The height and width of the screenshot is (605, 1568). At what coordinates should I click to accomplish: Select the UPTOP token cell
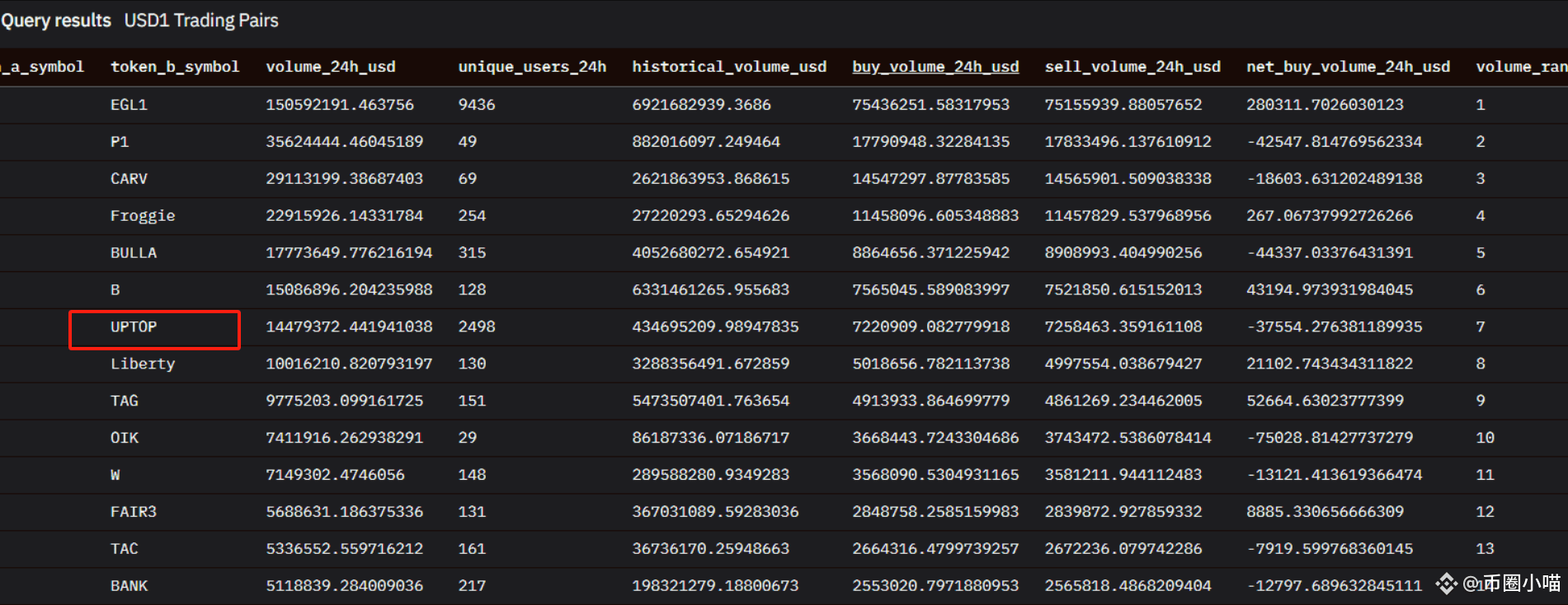tap(134, 327)
